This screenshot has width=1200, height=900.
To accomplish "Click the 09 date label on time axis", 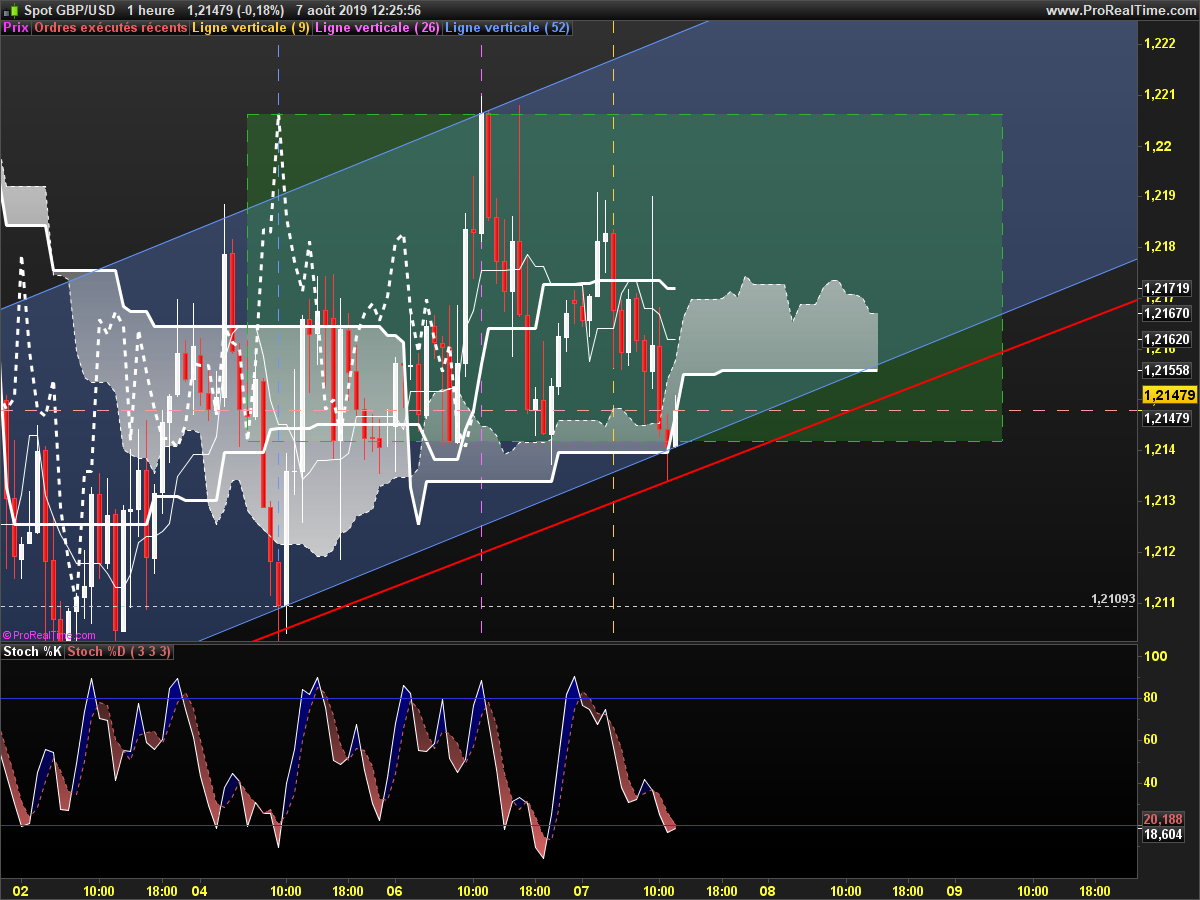I will click(954, 890).
